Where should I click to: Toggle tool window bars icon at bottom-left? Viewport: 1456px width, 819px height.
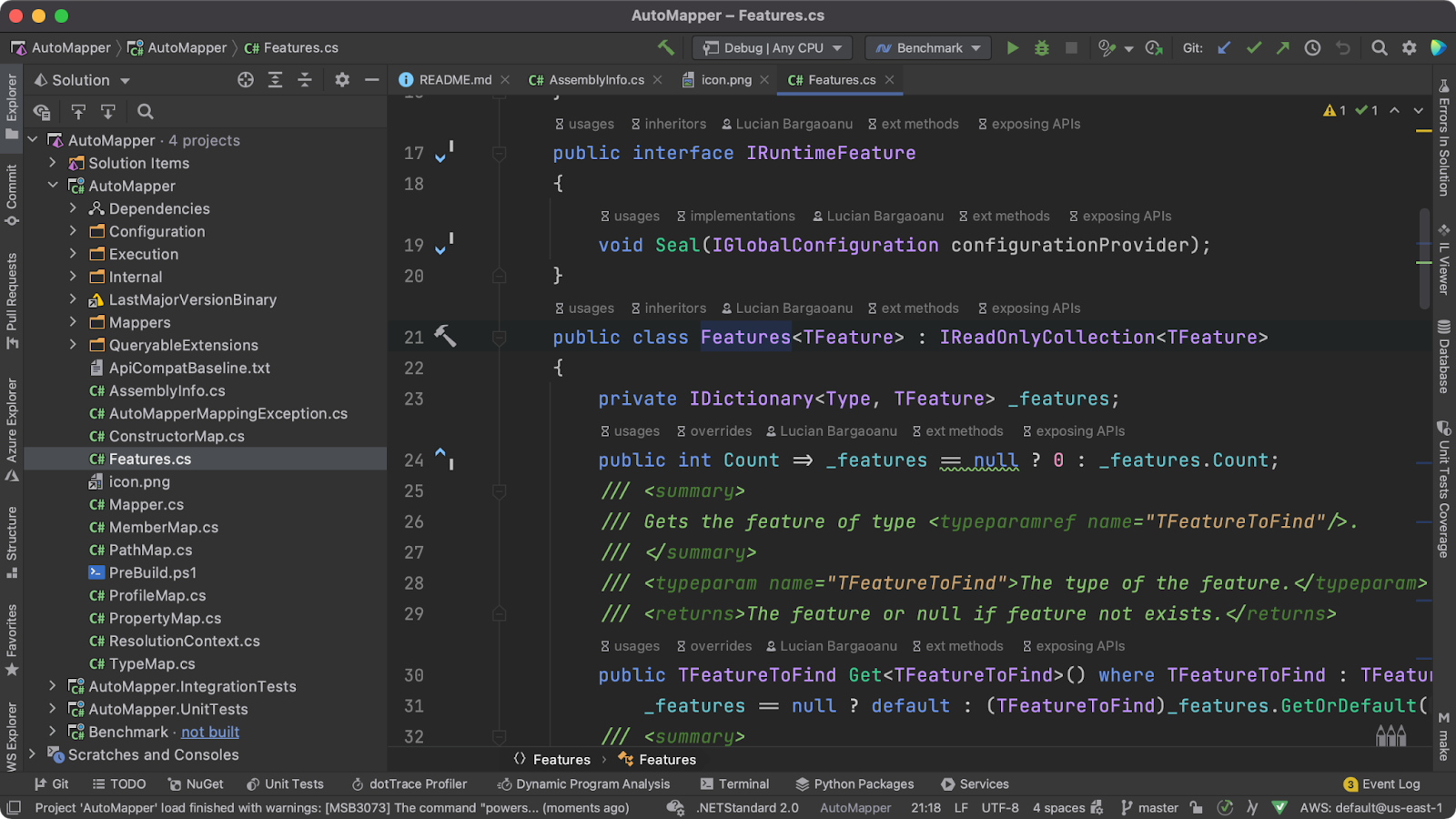pyautogui.click(x=13, y=807)
